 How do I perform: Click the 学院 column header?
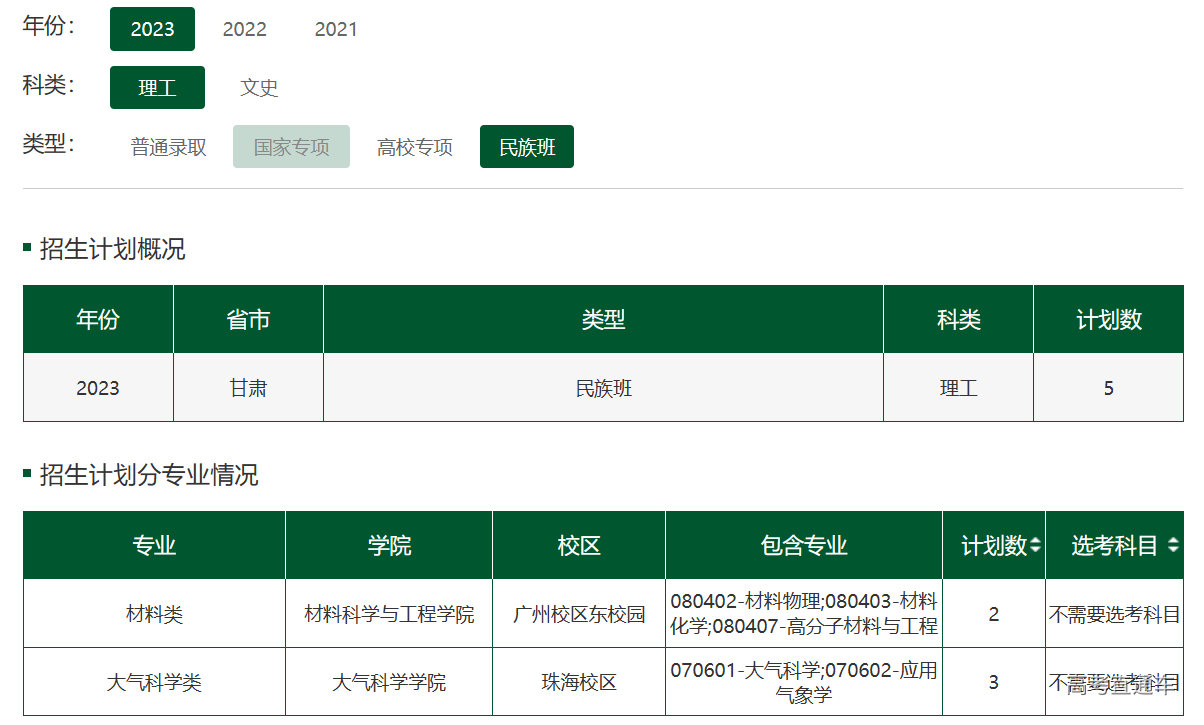(389, 546)
